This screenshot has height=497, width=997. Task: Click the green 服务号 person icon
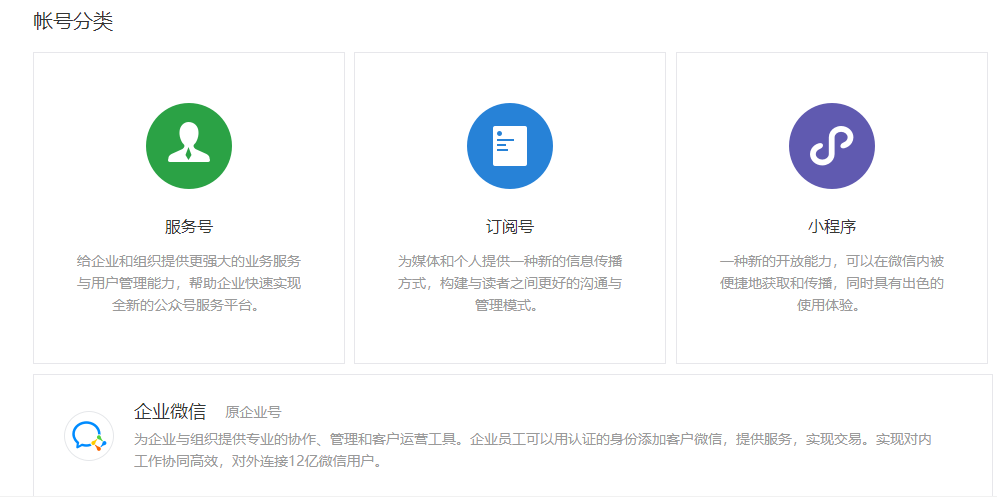coord(189,146)
